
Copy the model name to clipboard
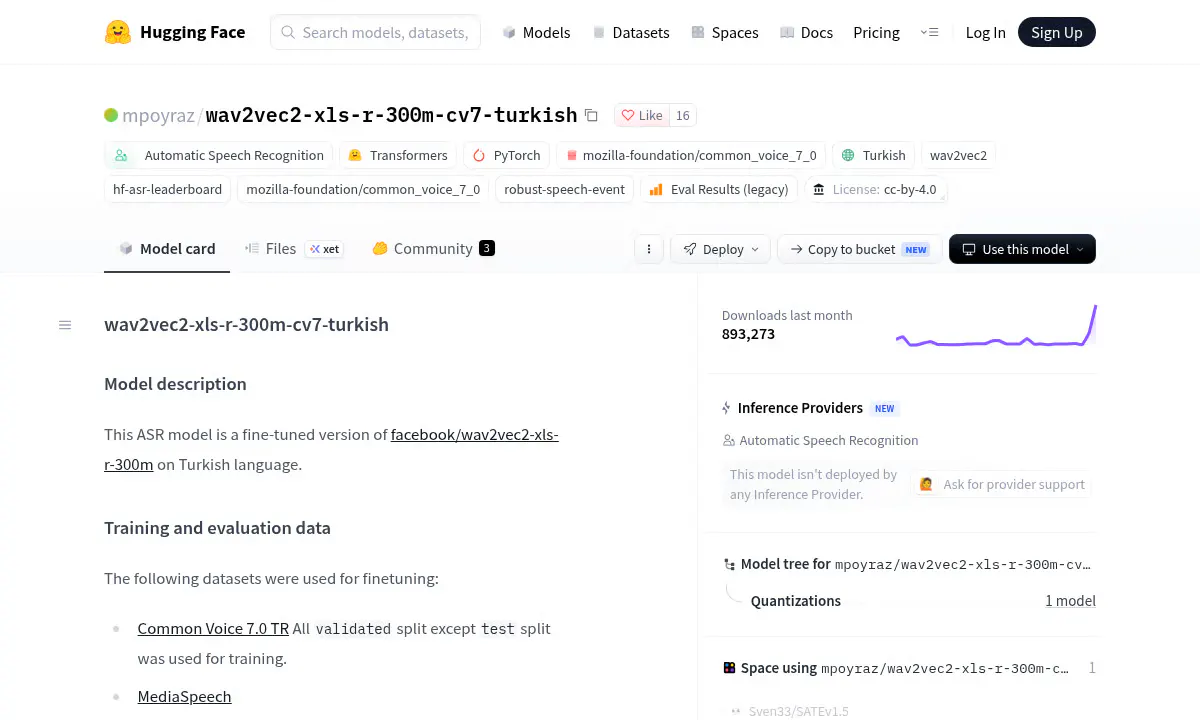[x=591, y=115]
